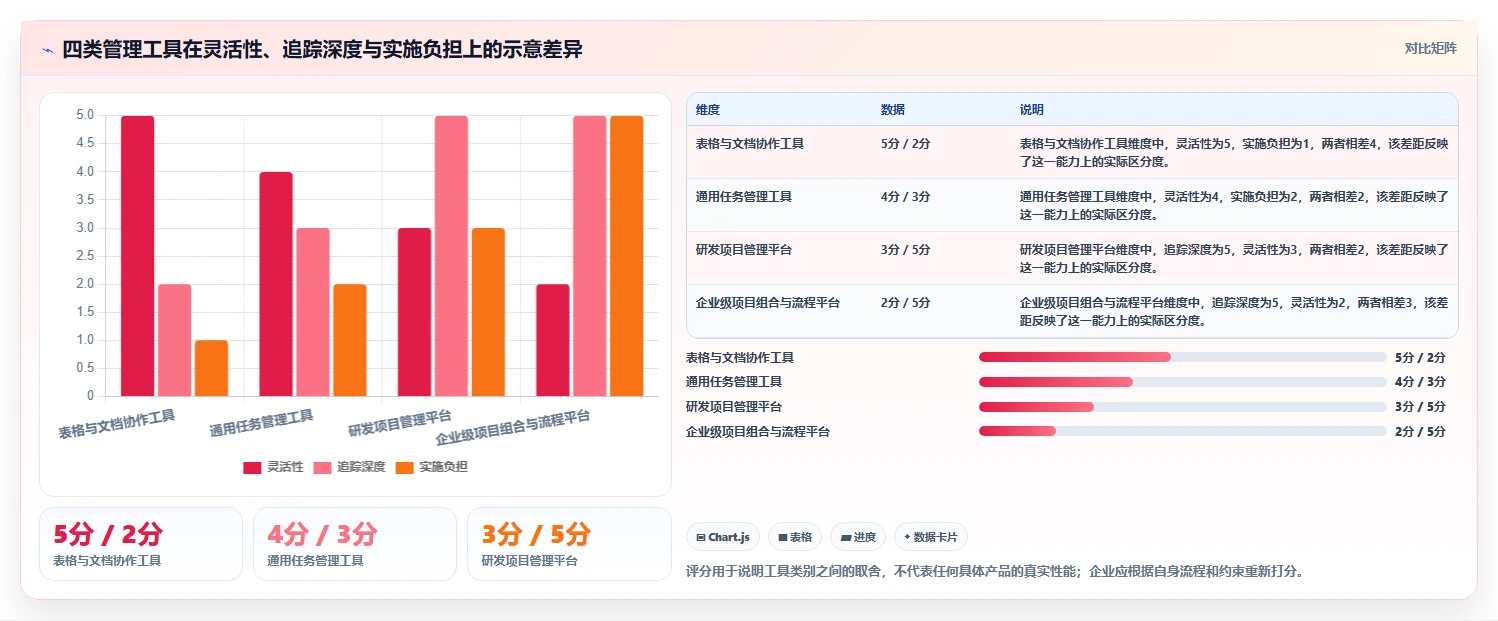The height and width of the screenshot is (621, 1498).
Task: Select the 企业级项目组合与流程平台 table row name
Action: 768,302
